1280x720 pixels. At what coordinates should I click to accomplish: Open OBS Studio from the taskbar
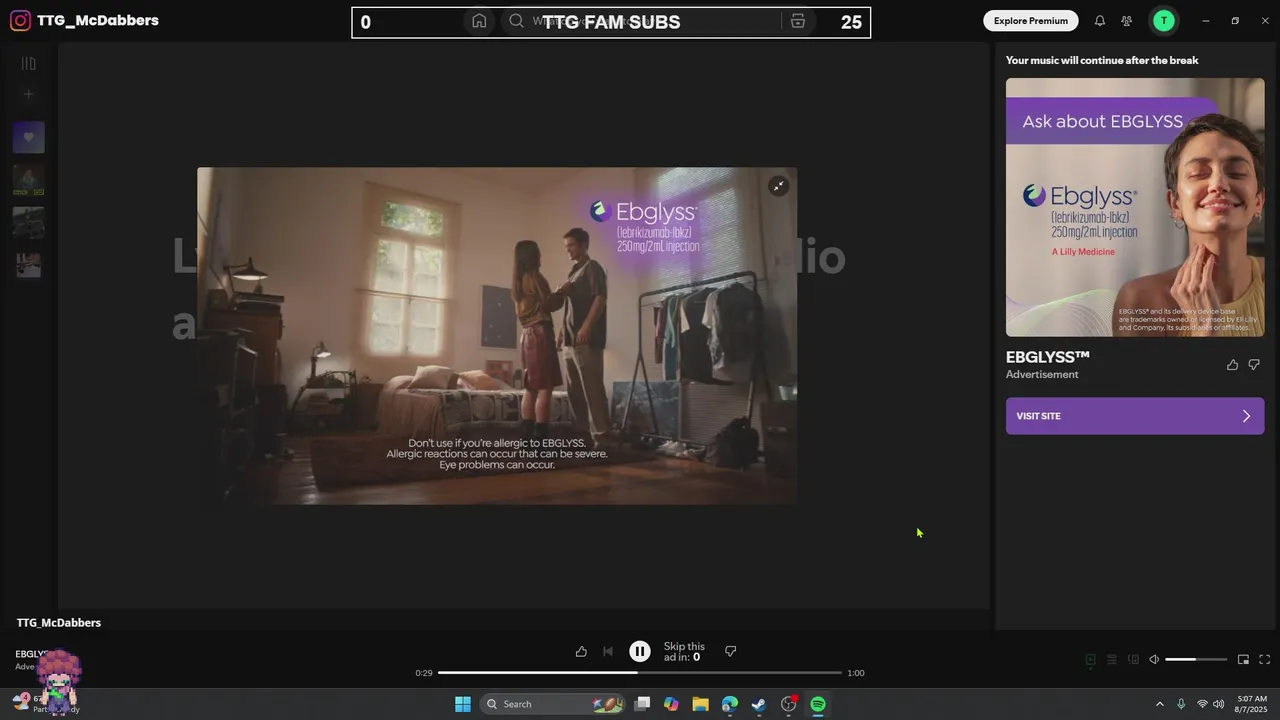click(x=789, y=704)
